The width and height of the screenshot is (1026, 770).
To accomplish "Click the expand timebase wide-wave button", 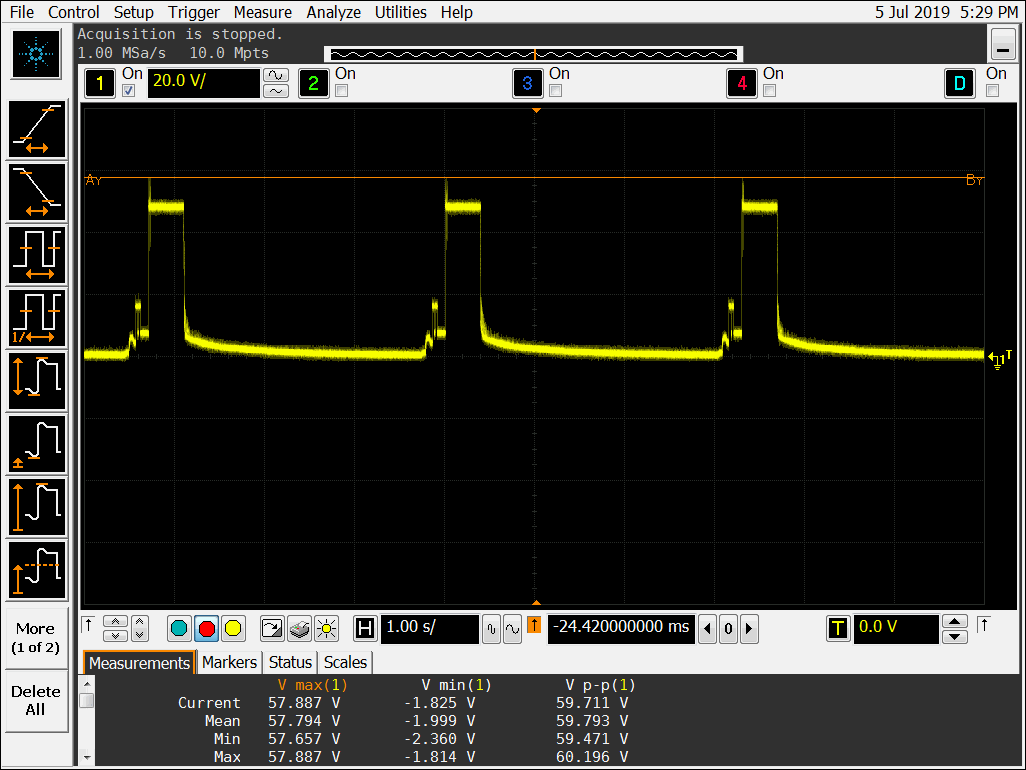I will pyautogui.click(x=512, y=629).
